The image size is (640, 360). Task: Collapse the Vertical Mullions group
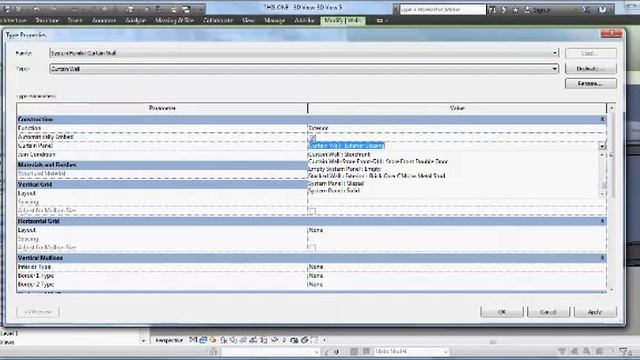click(x=602, y=258)
